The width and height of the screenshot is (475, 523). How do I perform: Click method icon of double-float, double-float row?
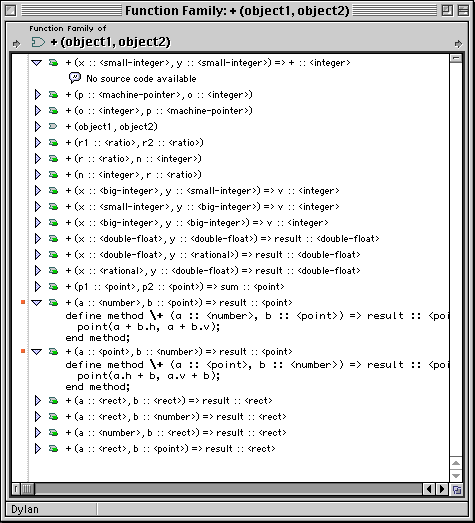pyautogui.click(x=53, y=238)
